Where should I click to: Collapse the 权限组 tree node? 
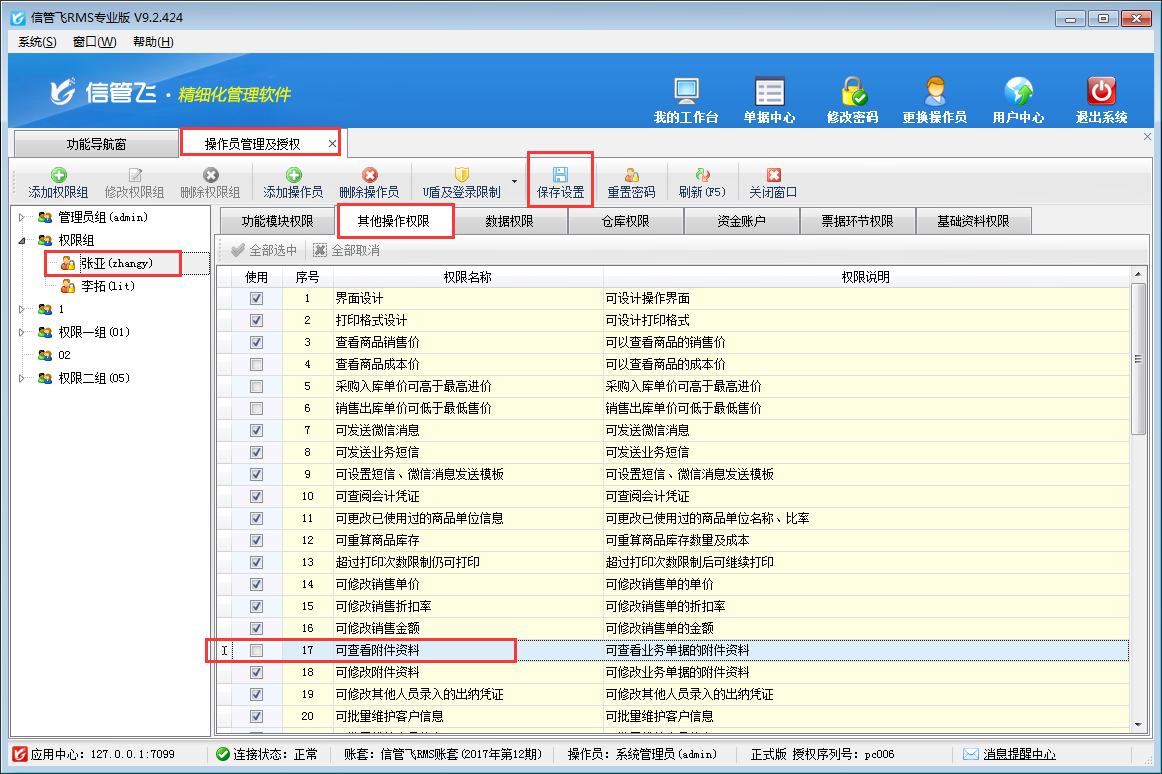[23, 240]
